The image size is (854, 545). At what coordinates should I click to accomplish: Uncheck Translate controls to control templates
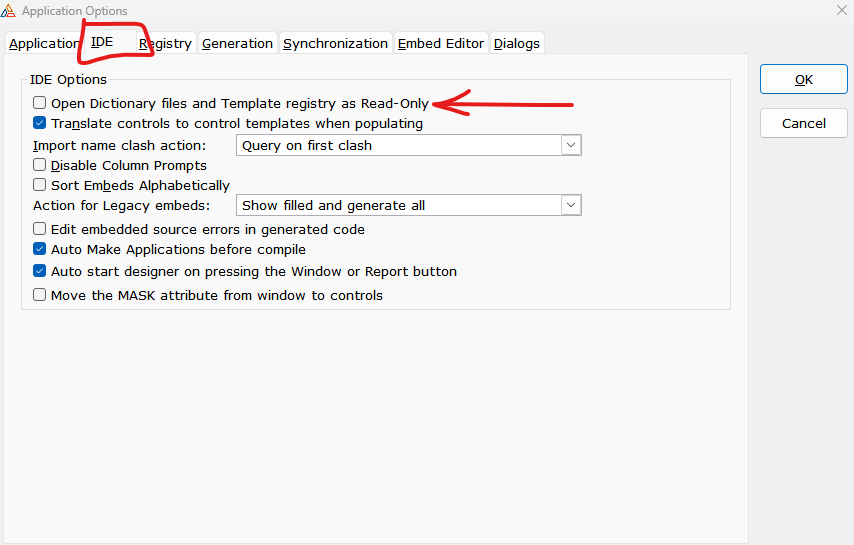(40, 124)
